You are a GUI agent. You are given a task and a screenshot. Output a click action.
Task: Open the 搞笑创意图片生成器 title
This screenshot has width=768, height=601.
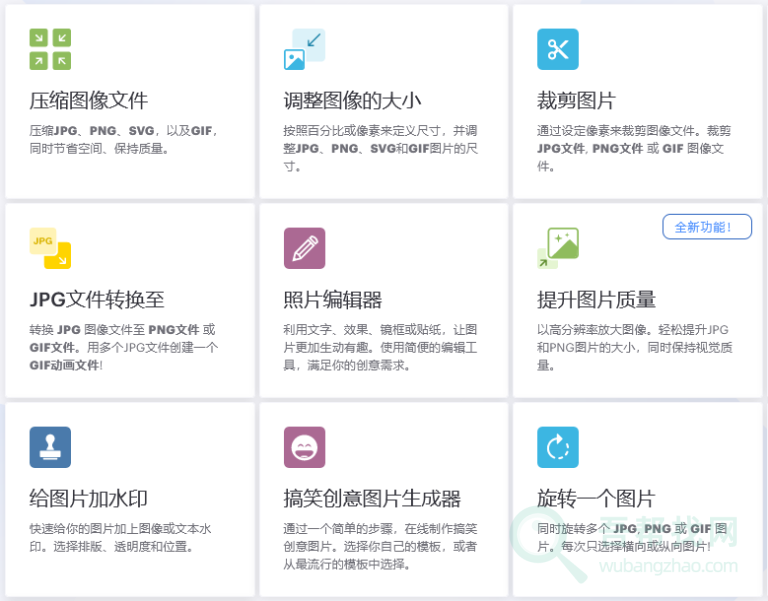[x=372, y=499]
